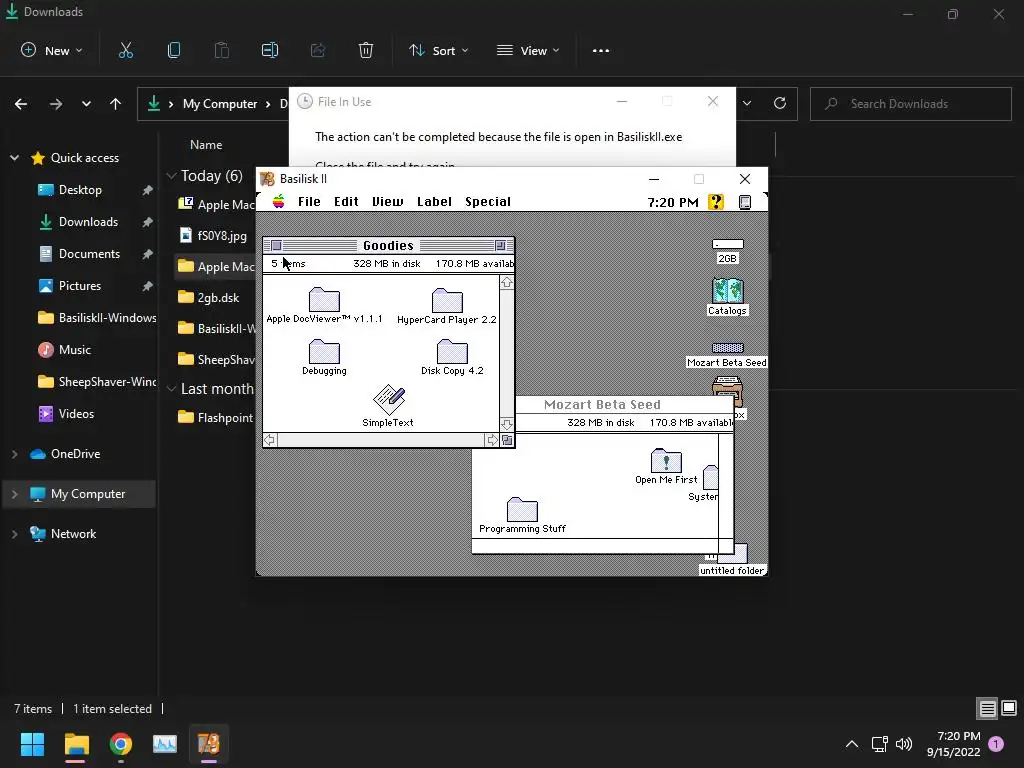
Task: Click the Share icon in Explorer toolbar
Action: [x=318, y=50]
